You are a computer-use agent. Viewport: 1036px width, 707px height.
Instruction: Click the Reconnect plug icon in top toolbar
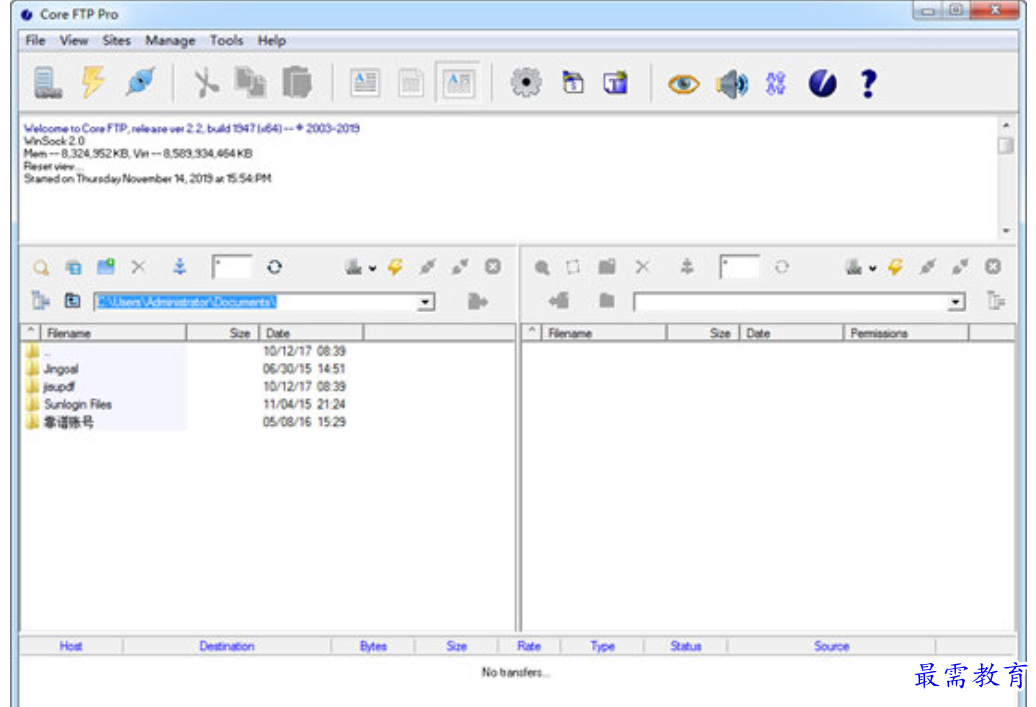140,83
